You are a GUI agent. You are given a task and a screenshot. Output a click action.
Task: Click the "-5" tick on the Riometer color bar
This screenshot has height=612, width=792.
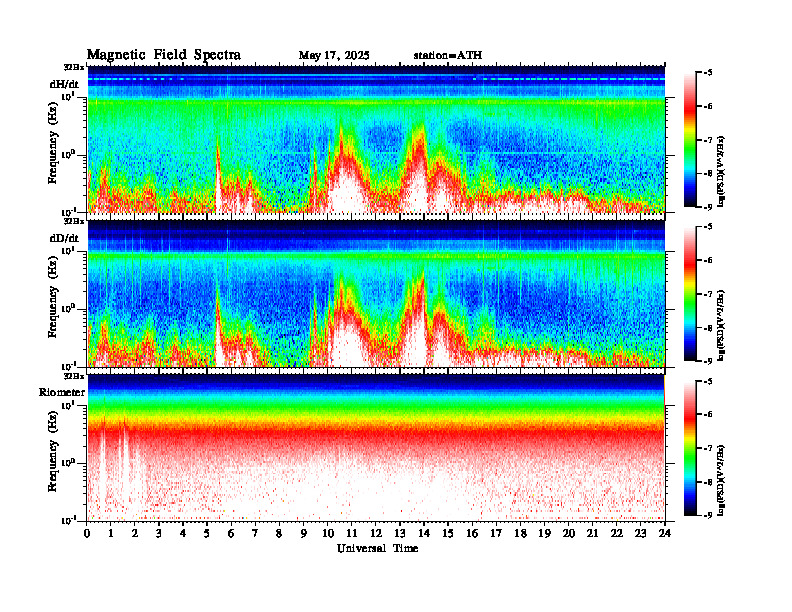pos(708,381)
